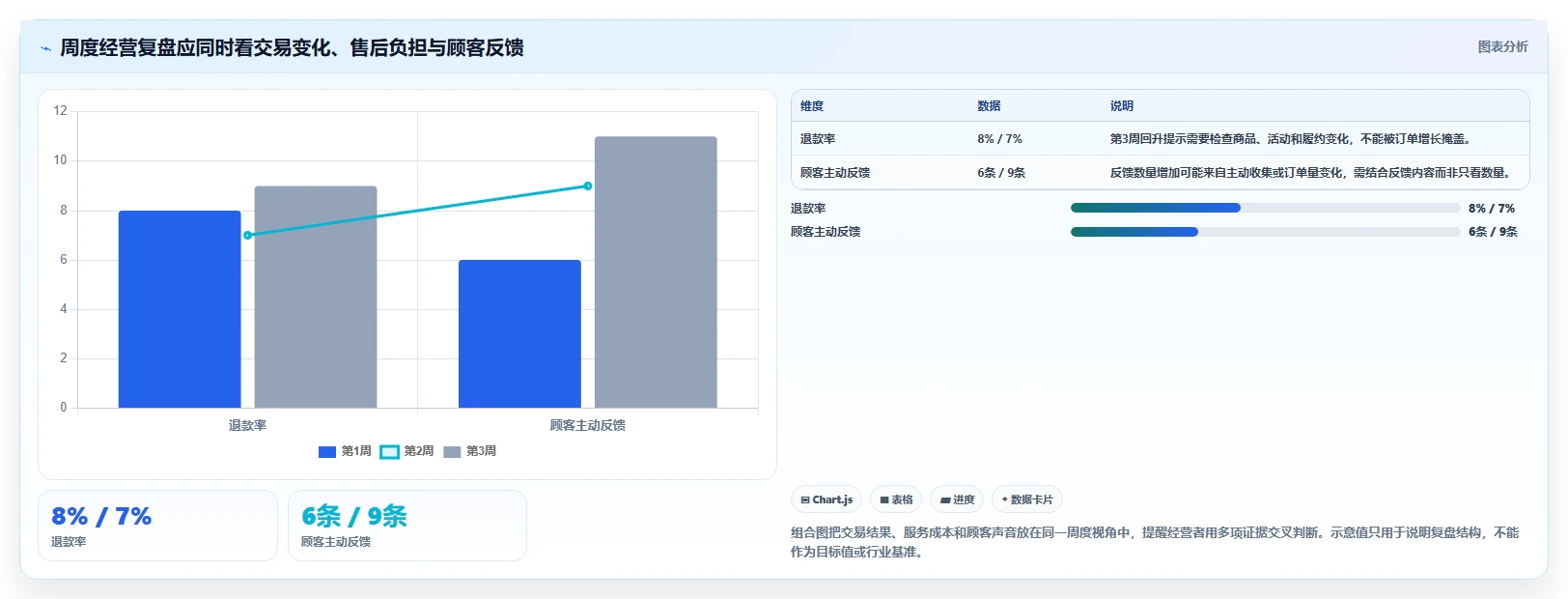Click the title 周度经营复盘应同时看交易变化

[x=292, y=47]
